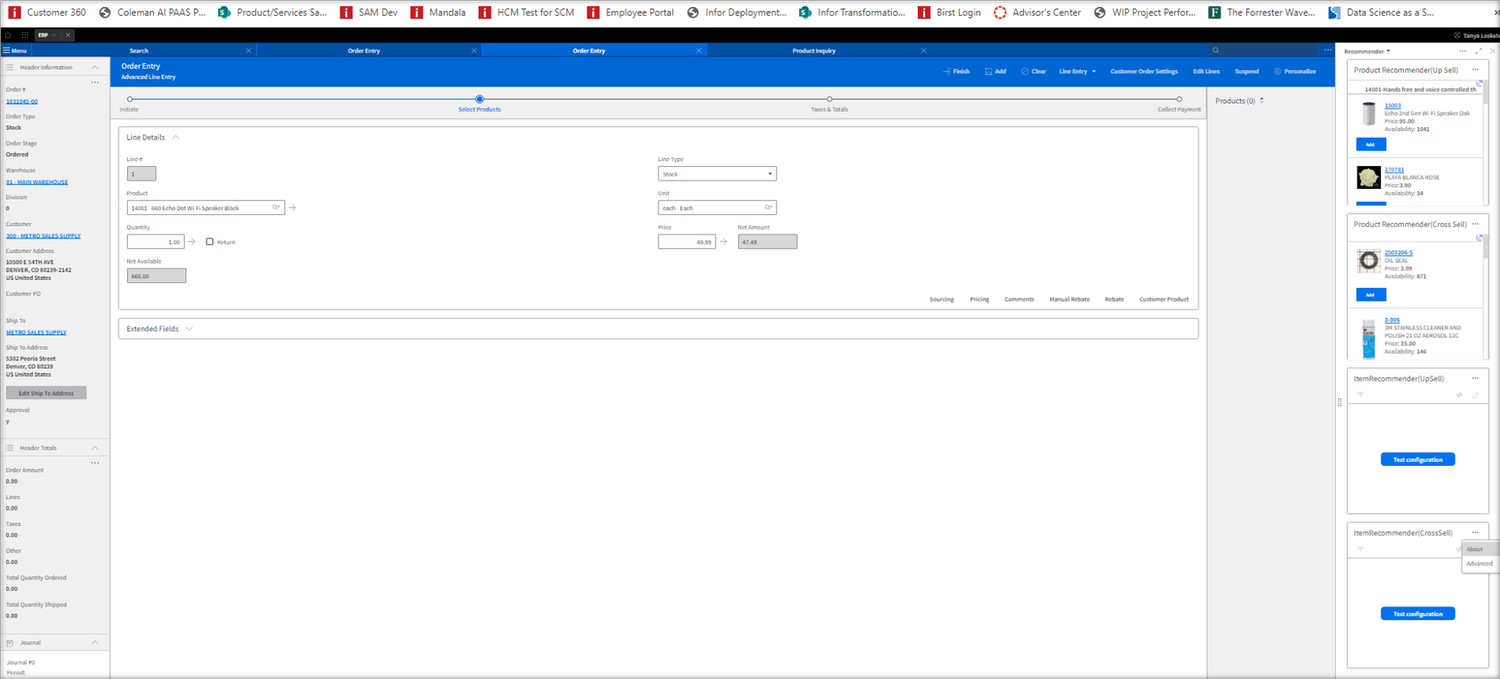Viewport: 1500px width, 679px height.
Task: Click the Select Products step marker
Action: pyautogui.click(x=479, y=99)
